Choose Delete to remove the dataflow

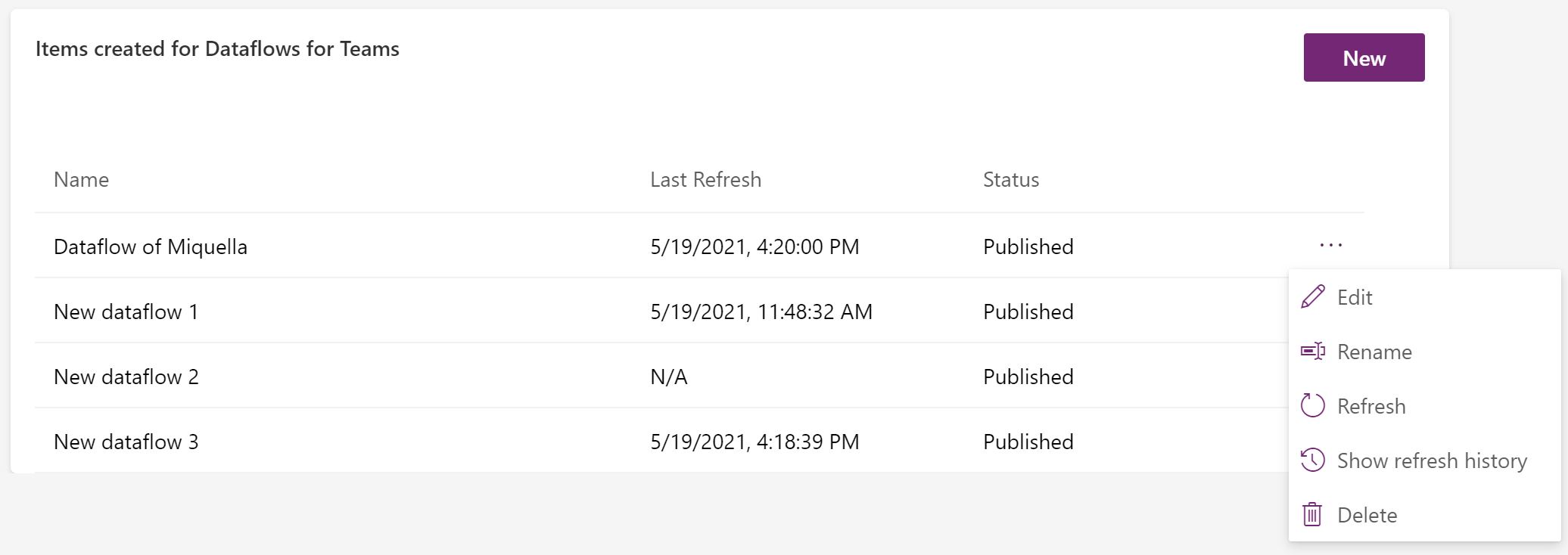coord(1367,514)
